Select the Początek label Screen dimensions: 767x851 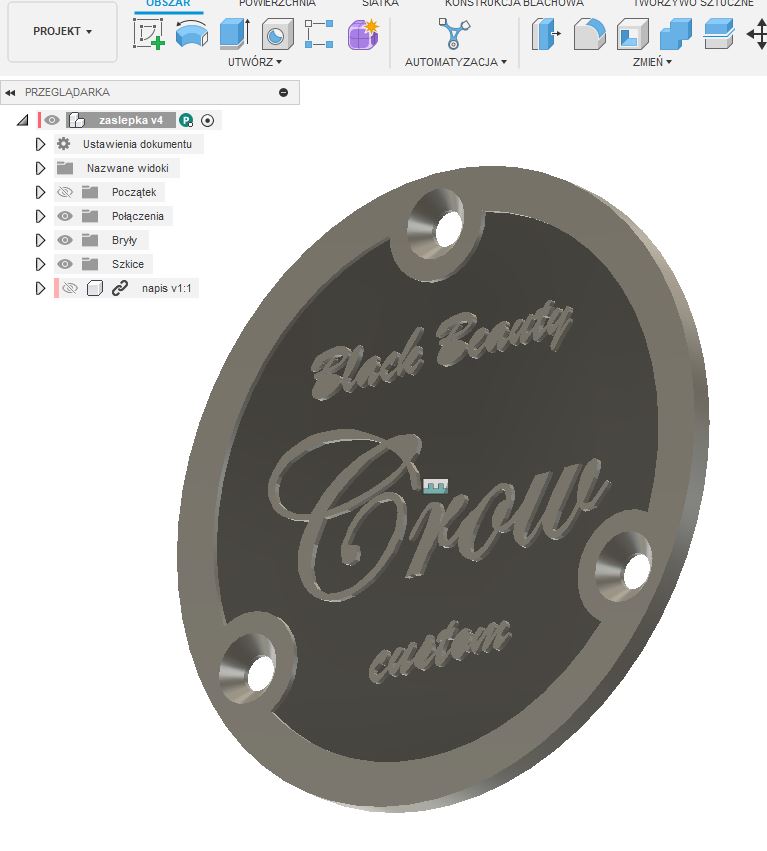point(134,192)
